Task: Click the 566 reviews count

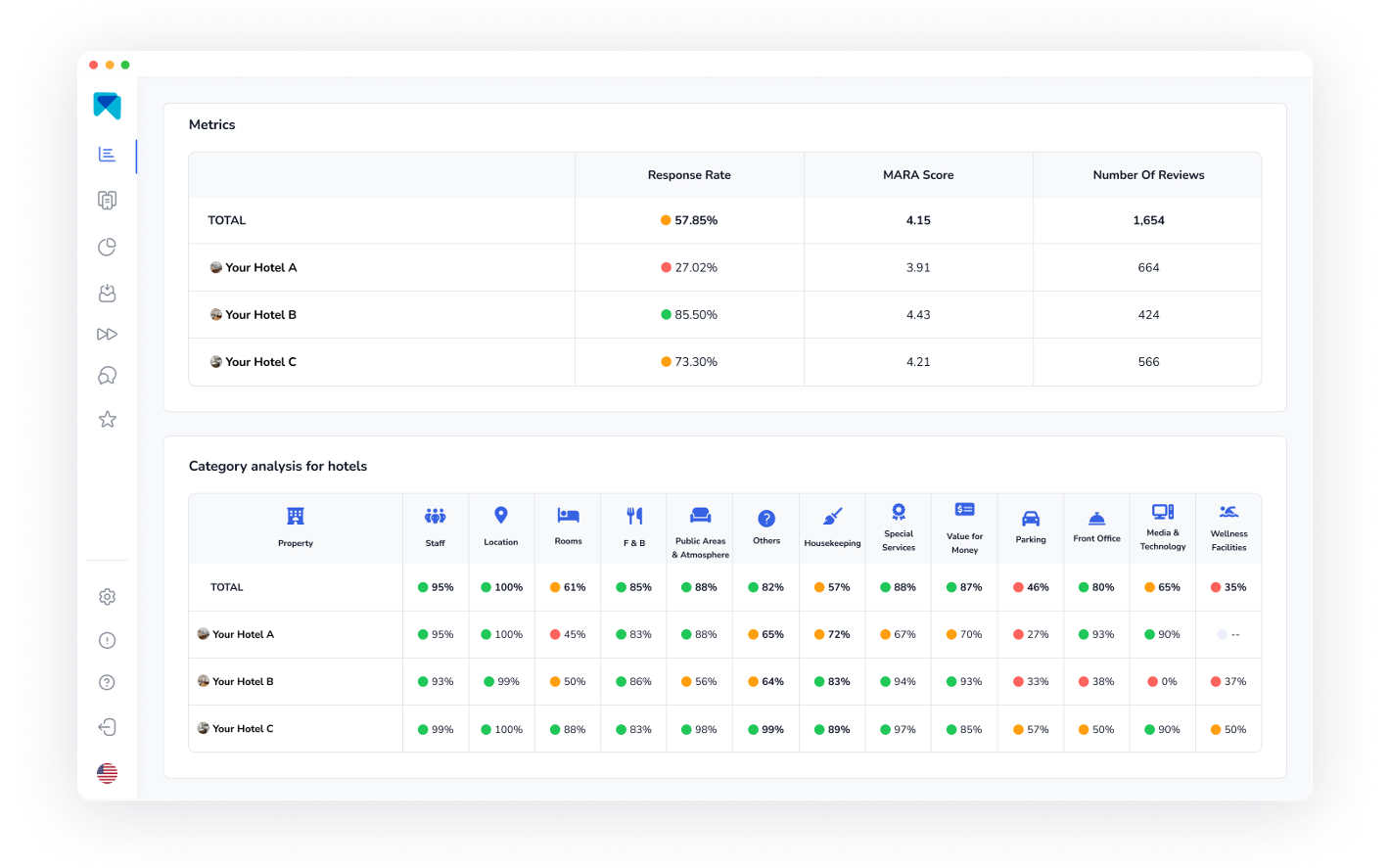Action: (x=1149, y=362)
